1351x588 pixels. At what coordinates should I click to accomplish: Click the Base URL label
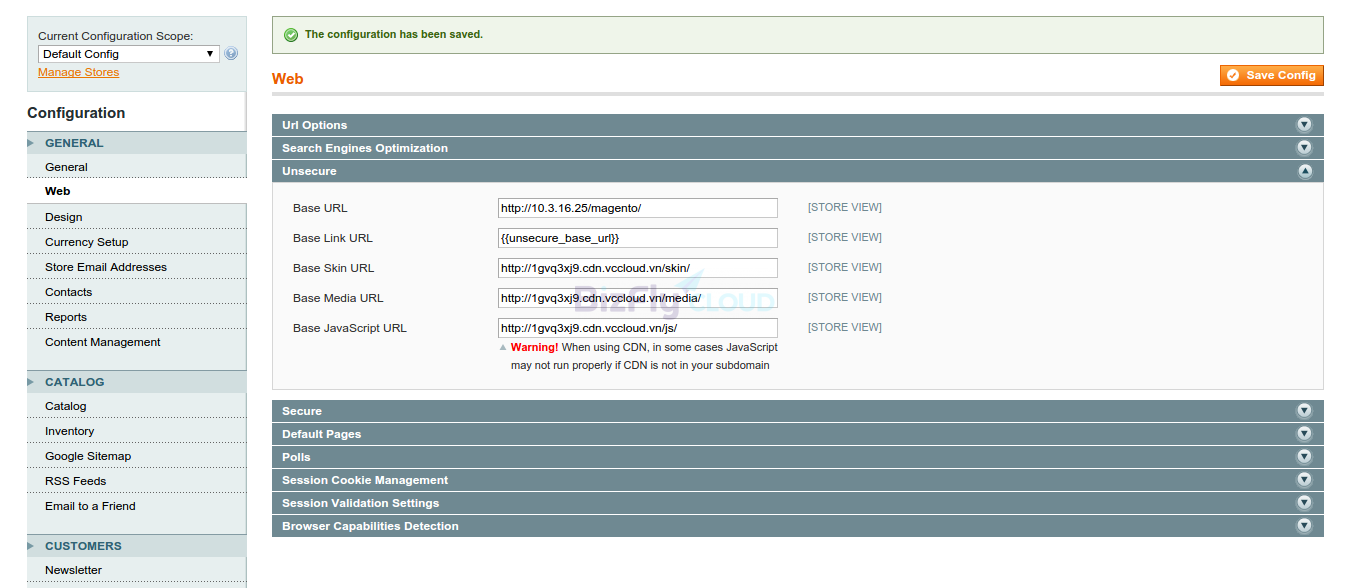[320, 208]
